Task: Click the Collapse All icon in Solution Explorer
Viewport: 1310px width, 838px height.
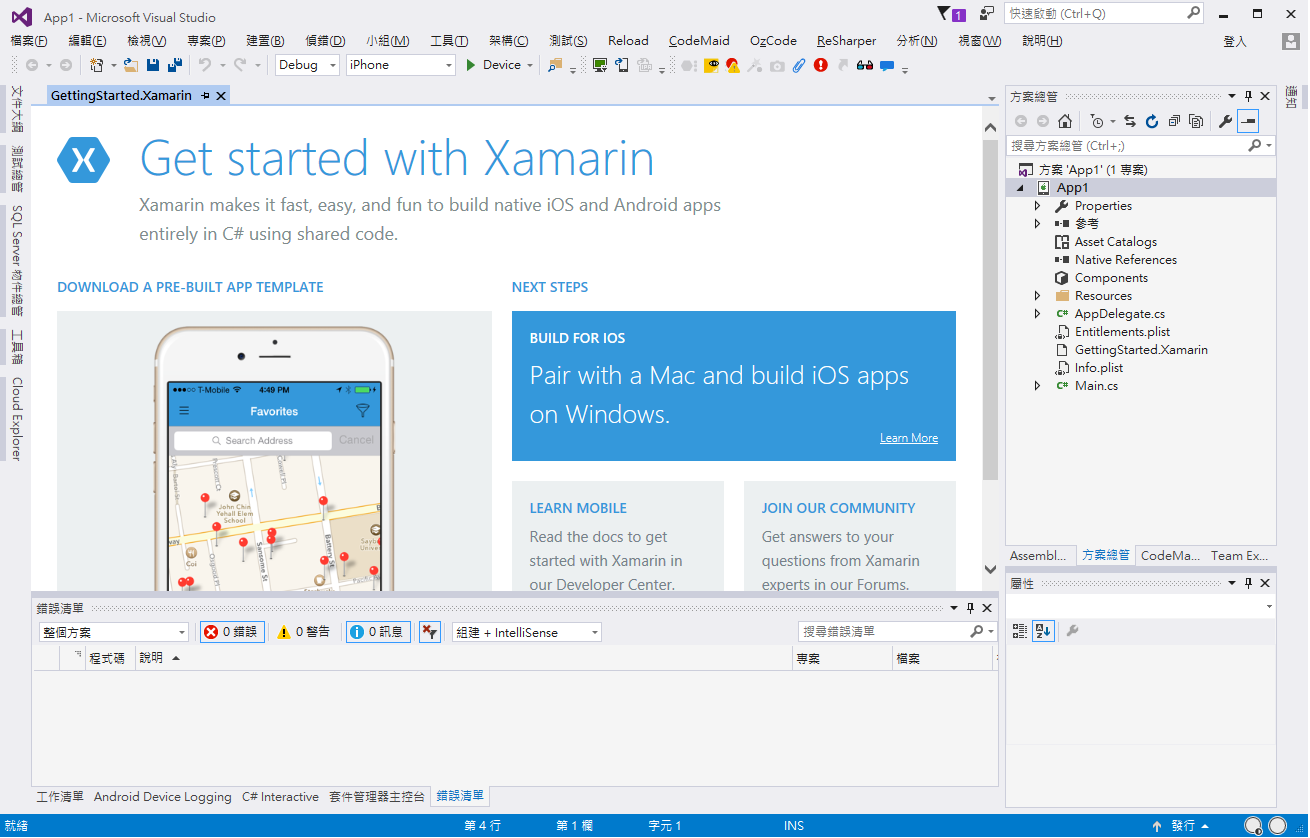Action: click(x=1174, y=121)
